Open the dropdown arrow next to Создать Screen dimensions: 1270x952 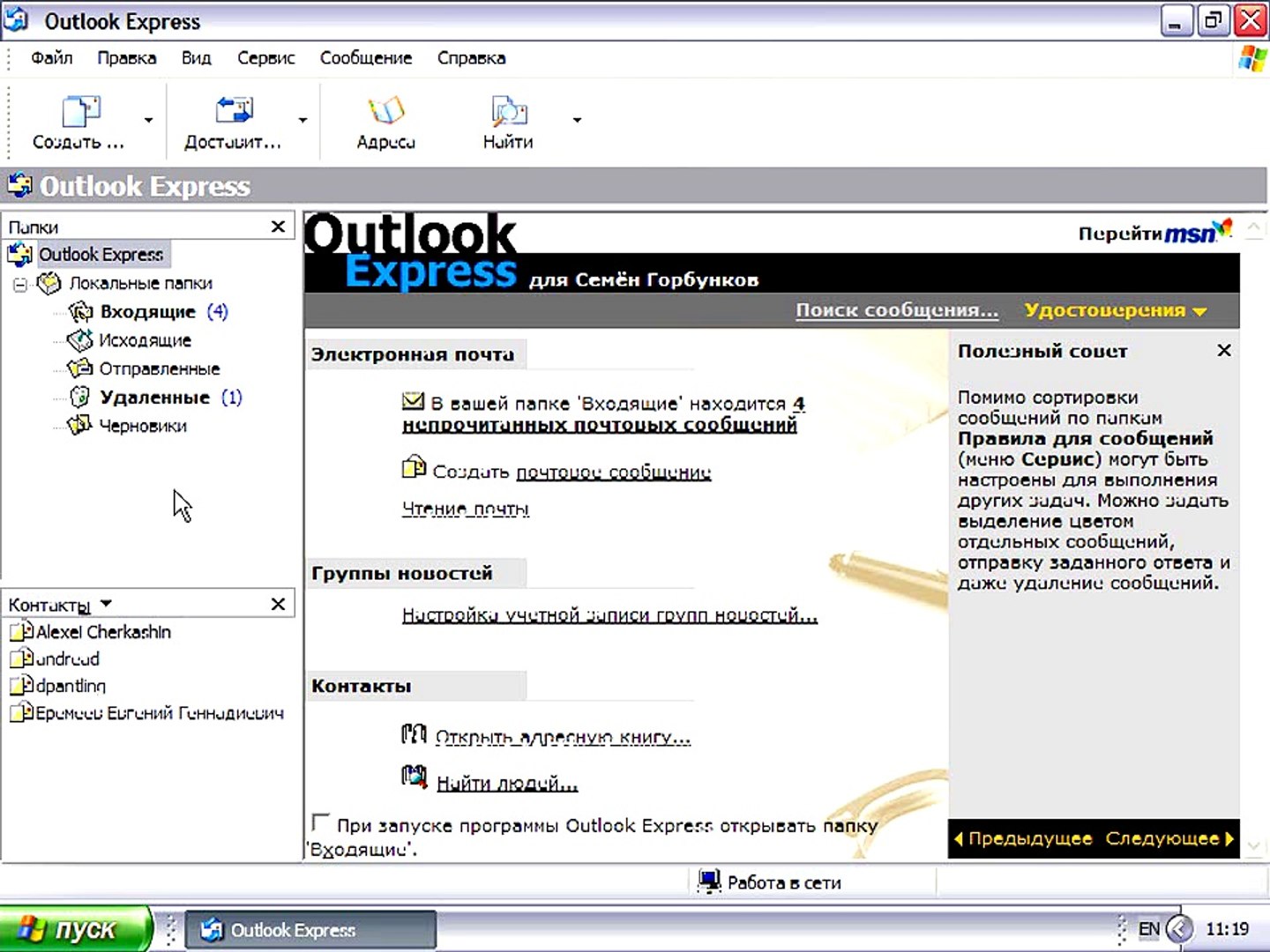pyautogui.click(x=148, y=120)
